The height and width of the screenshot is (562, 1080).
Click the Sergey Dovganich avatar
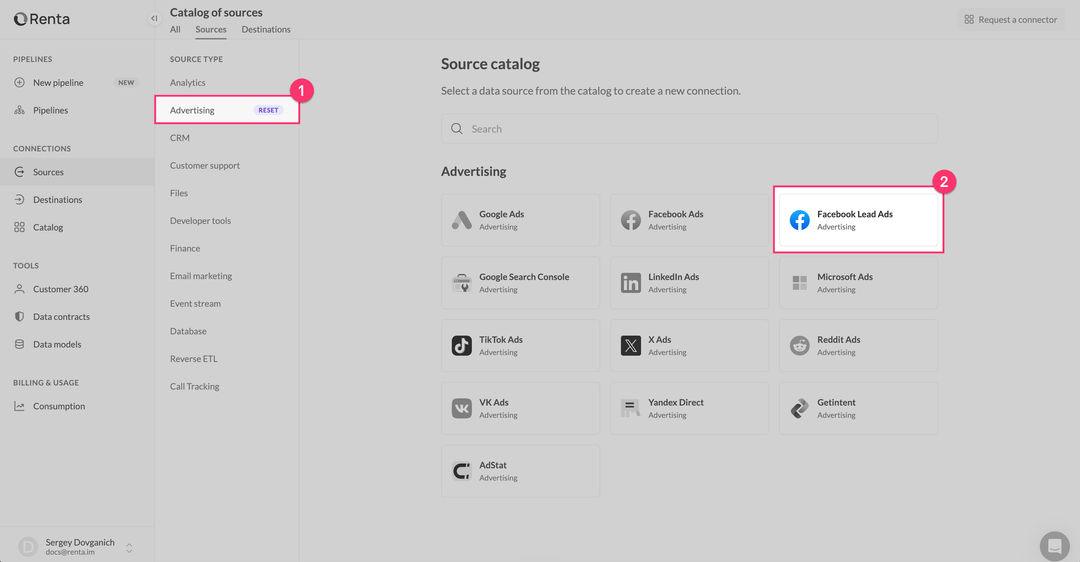click(28, 547)
